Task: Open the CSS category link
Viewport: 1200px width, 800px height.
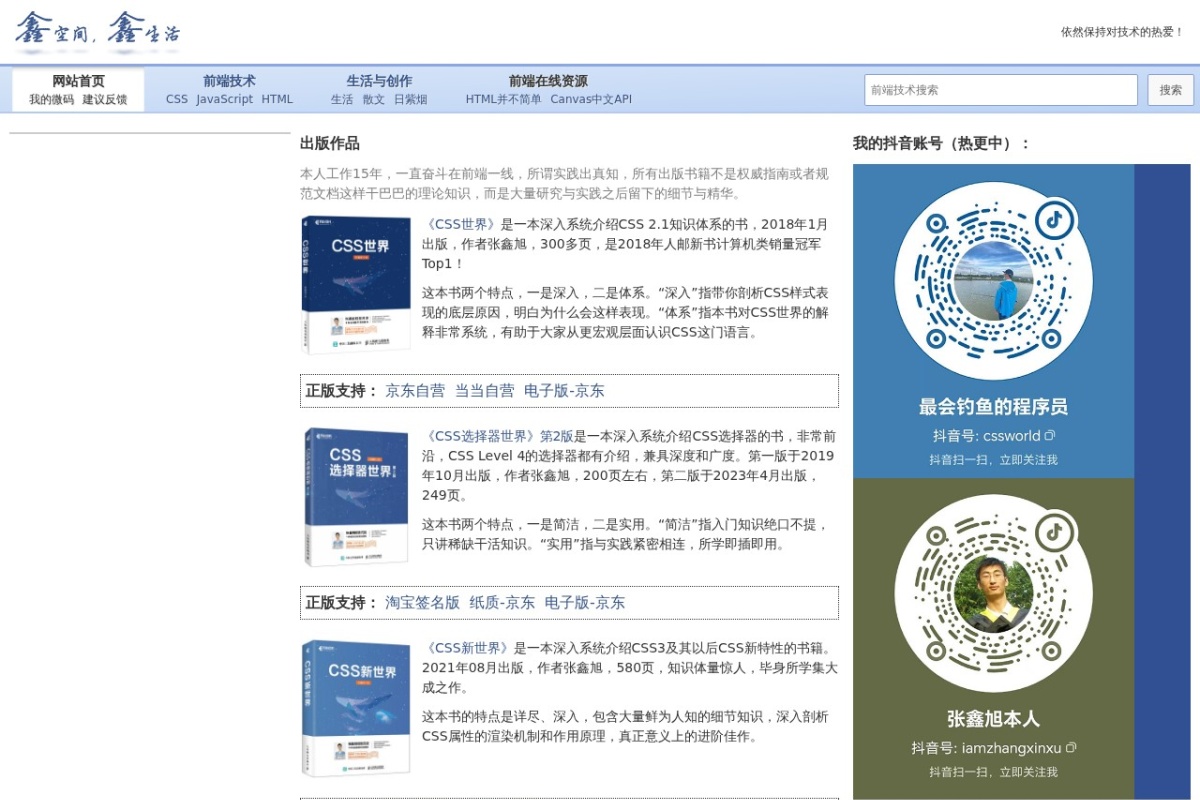Action: (177, 100)
